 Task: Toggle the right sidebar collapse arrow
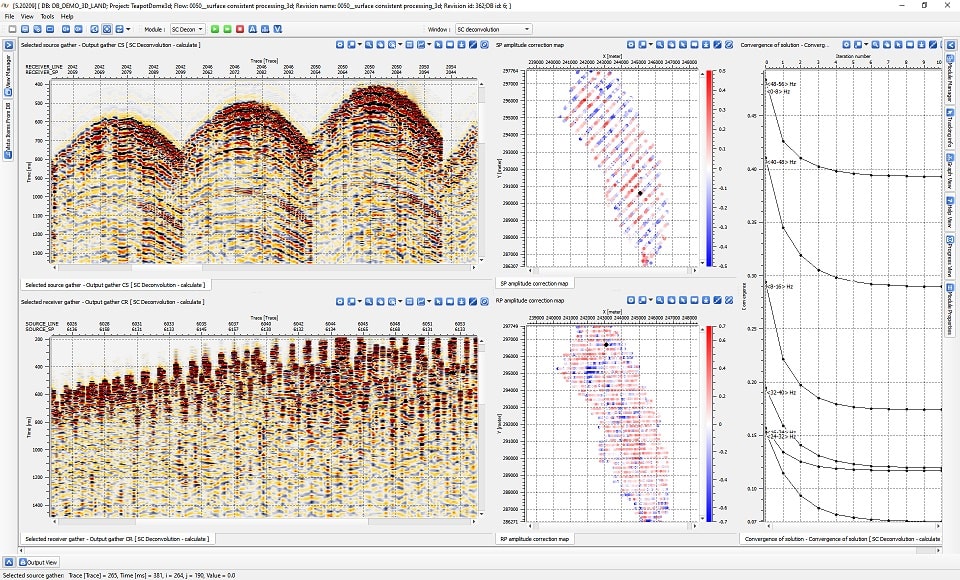(951, 45)
